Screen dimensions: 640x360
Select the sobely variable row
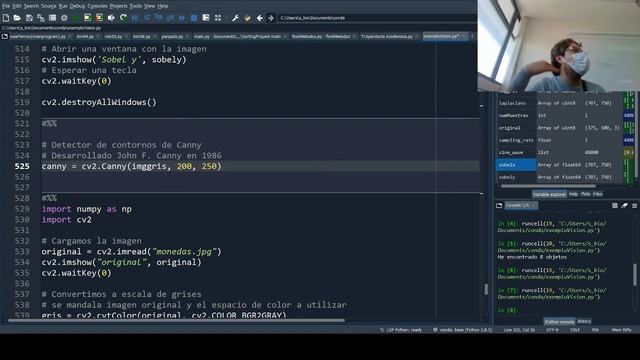[560, 177]
